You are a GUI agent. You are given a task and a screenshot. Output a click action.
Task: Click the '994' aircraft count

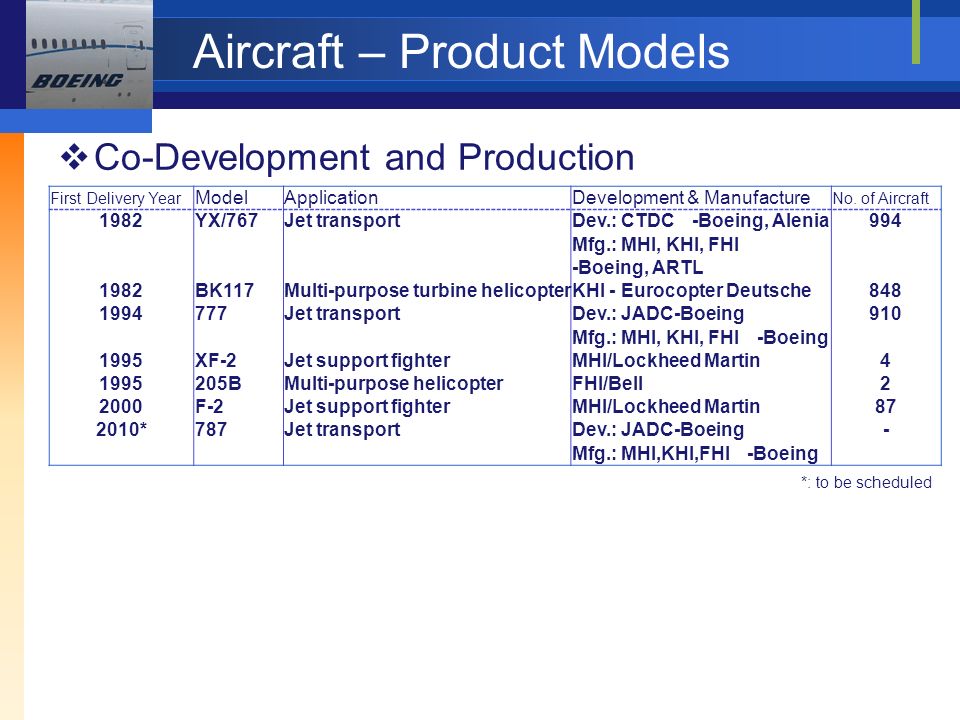[885, 220]
